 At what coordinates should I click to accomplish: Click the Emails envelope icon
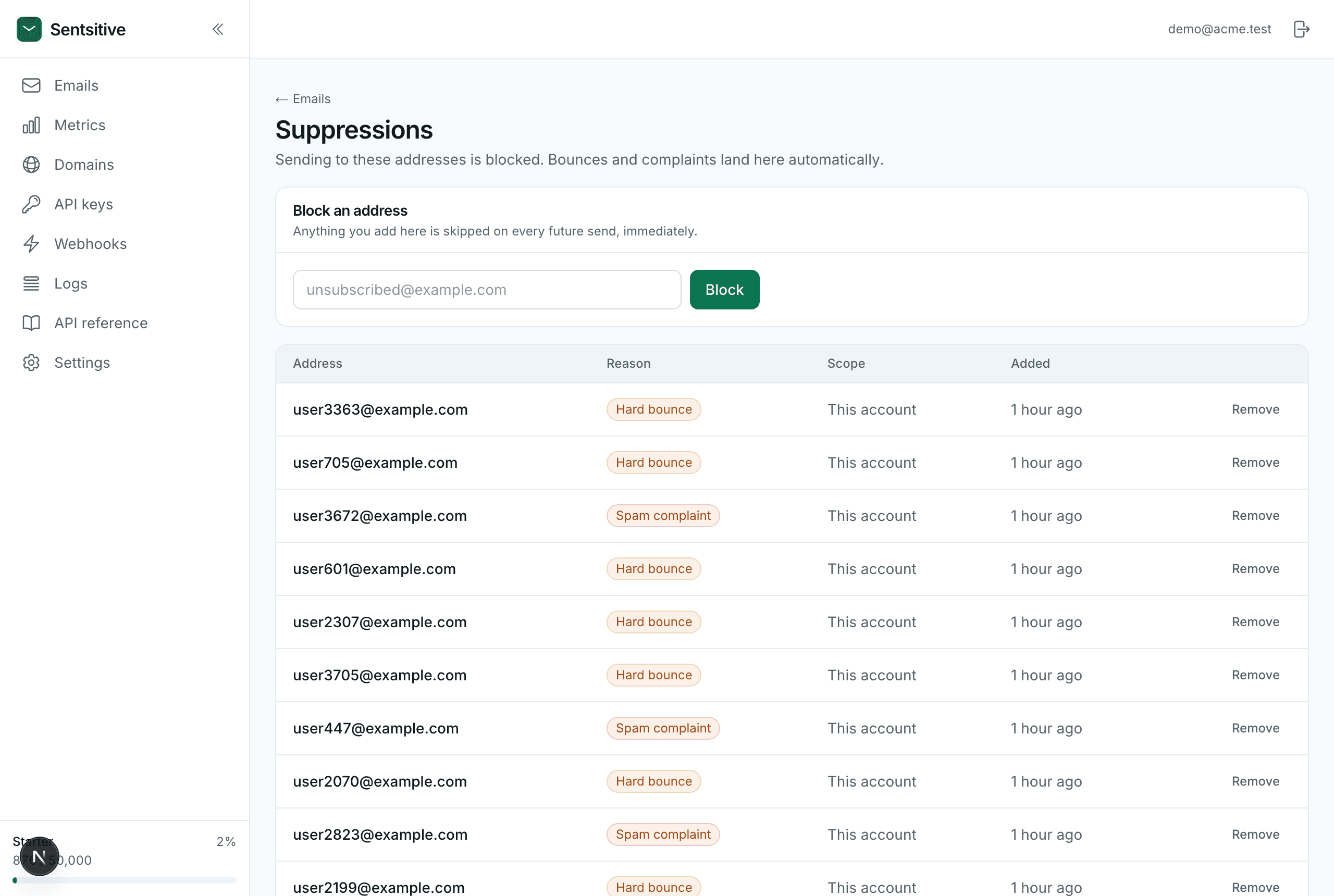click(31, 85)
